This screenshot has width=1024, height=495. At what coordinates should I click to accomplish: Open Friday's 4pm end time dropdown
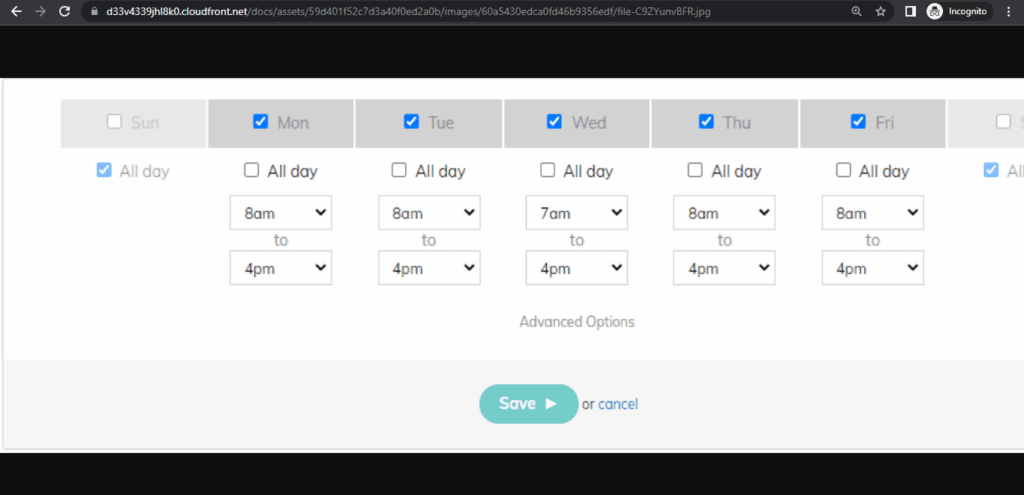(872, 268)
